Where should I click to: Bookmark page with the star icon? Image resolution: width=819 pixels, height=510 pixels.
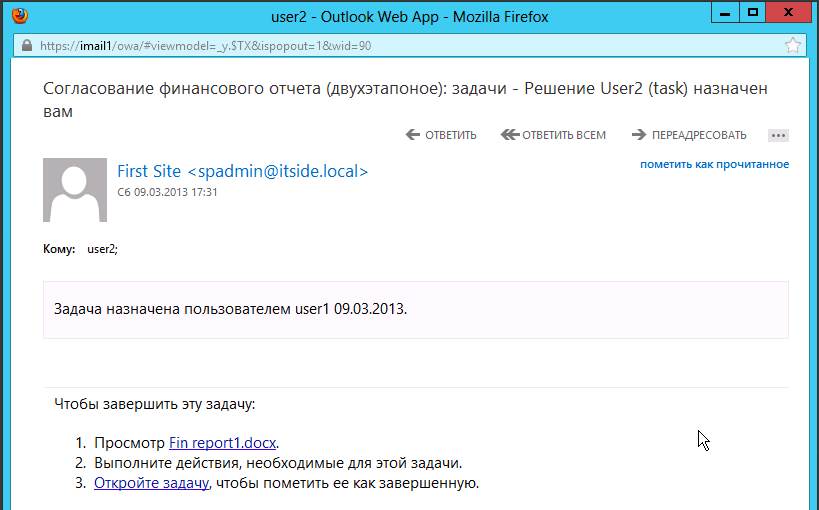792,46
